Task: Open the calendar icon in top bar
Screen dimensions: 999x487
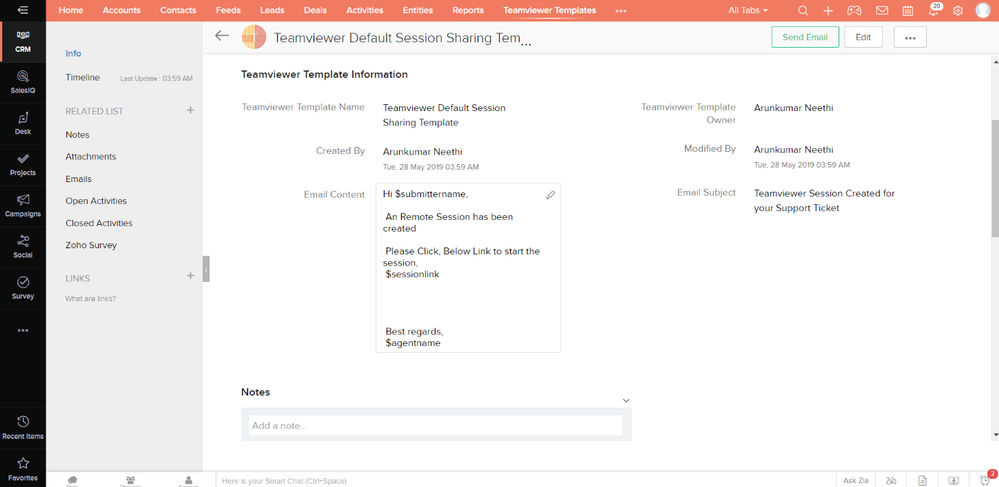Action: click(908, 10)
